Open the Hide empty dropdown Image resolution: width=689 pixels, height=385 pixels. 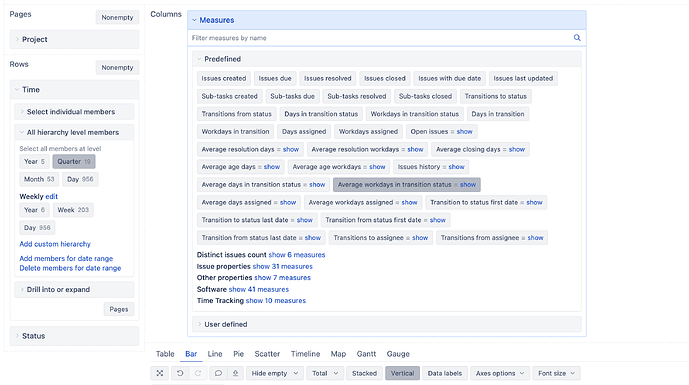(x=274, y=373)
